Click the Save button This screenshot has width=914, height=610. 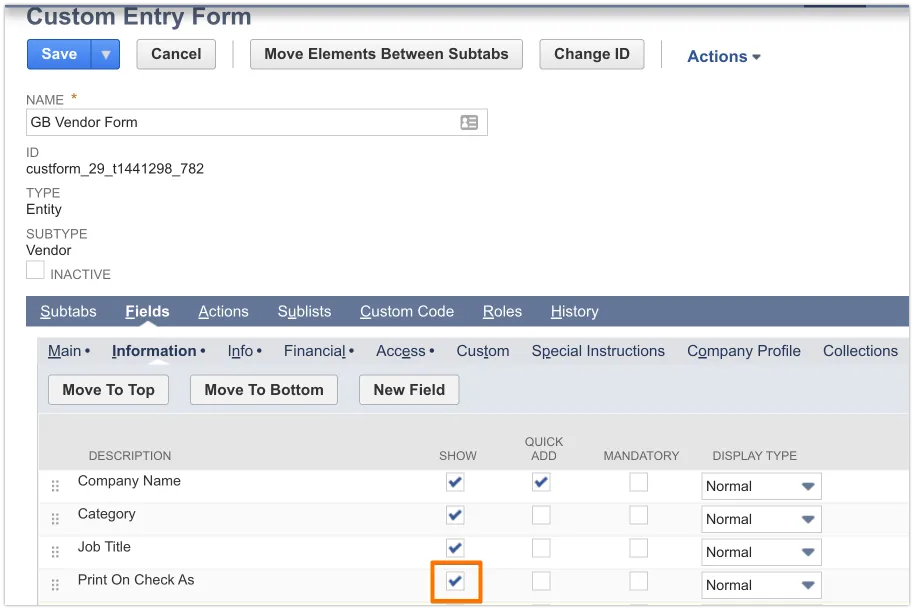(59, 55)
